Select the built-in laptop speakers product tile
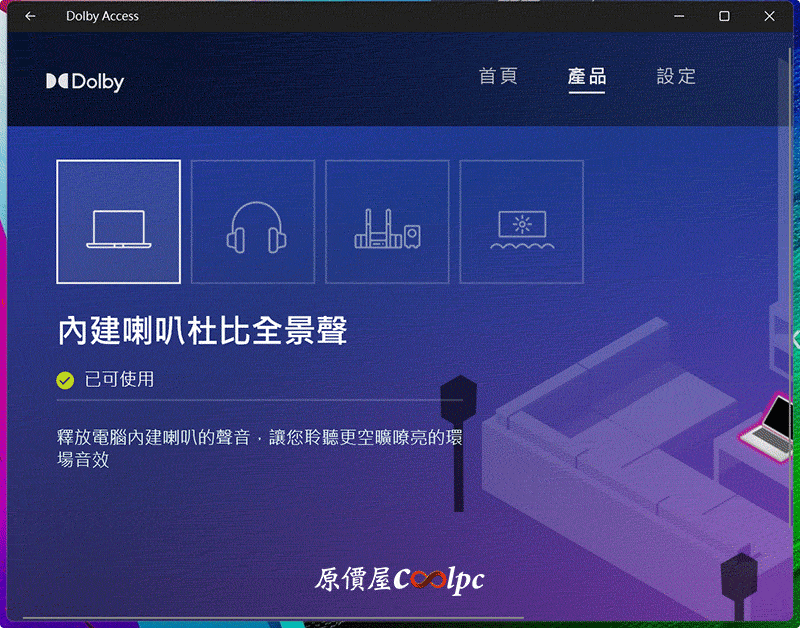The height and width of the screenshot is (628, 800). click(x=118, y=221)
